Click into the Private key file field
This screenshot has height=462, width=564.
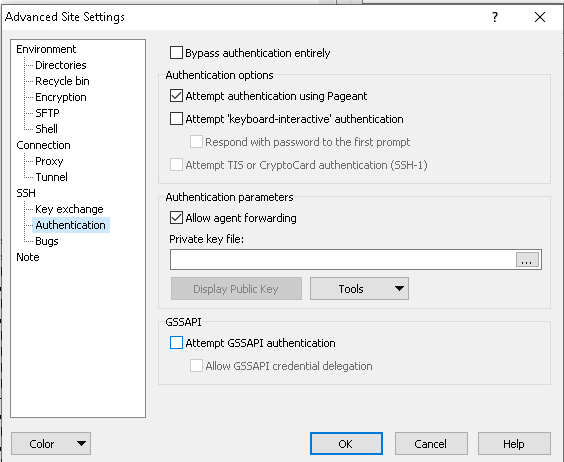pos(343,259)
